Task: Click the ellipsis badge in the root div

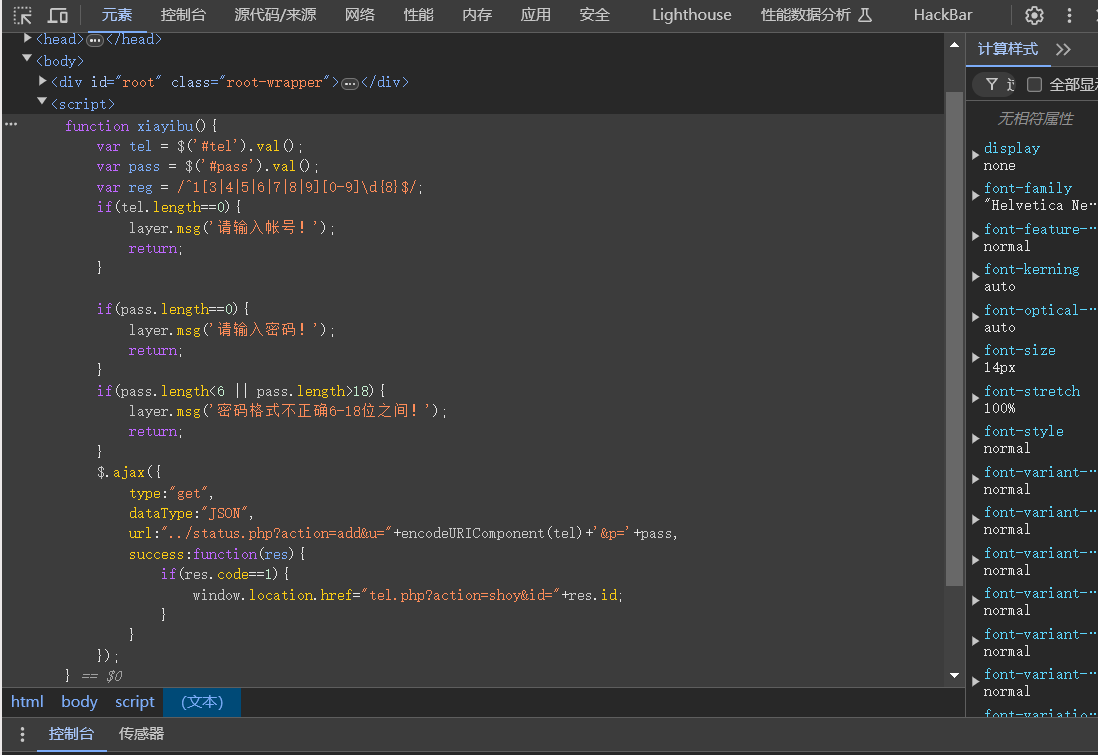Action: tap(350, 83)
